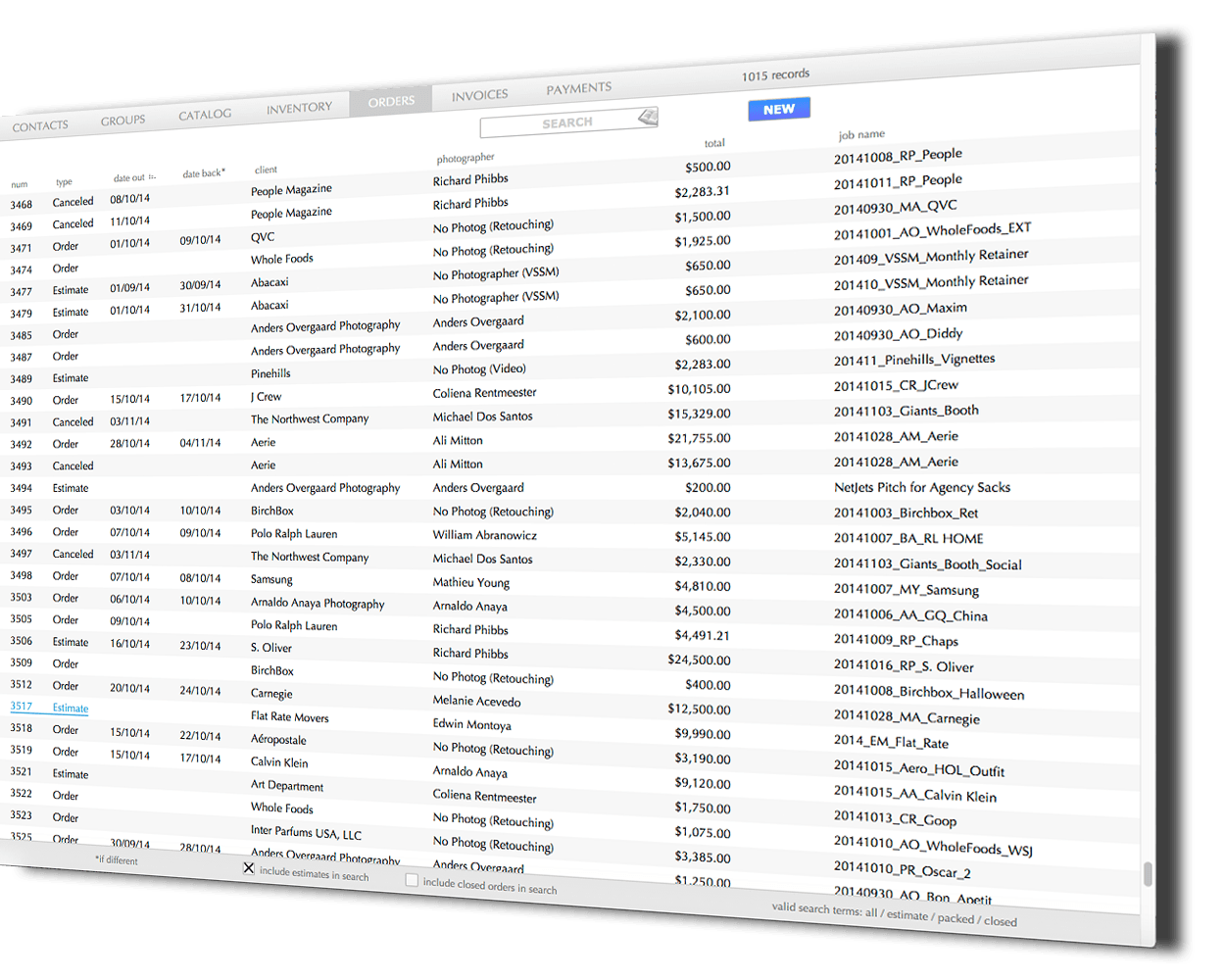The width and height of the screenshot is (1225, 980).
Task: Select order number 3468
Action: click(x=22, y=205)
